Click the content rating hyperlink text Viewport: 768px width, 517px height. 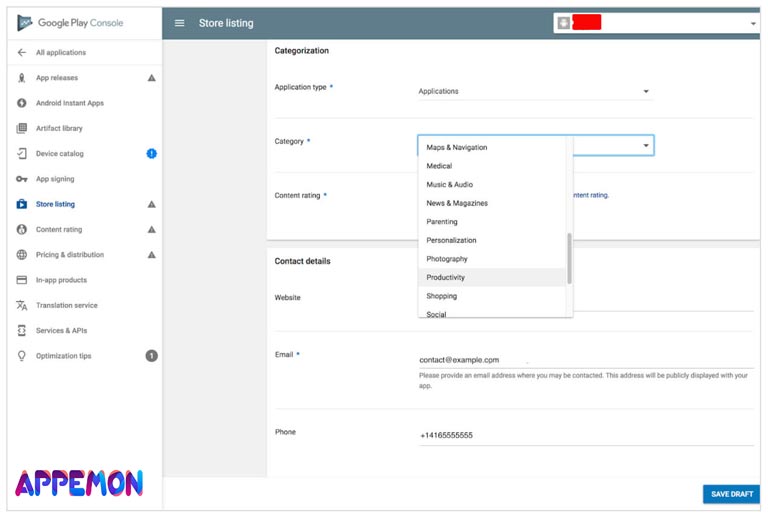[591, 195]
